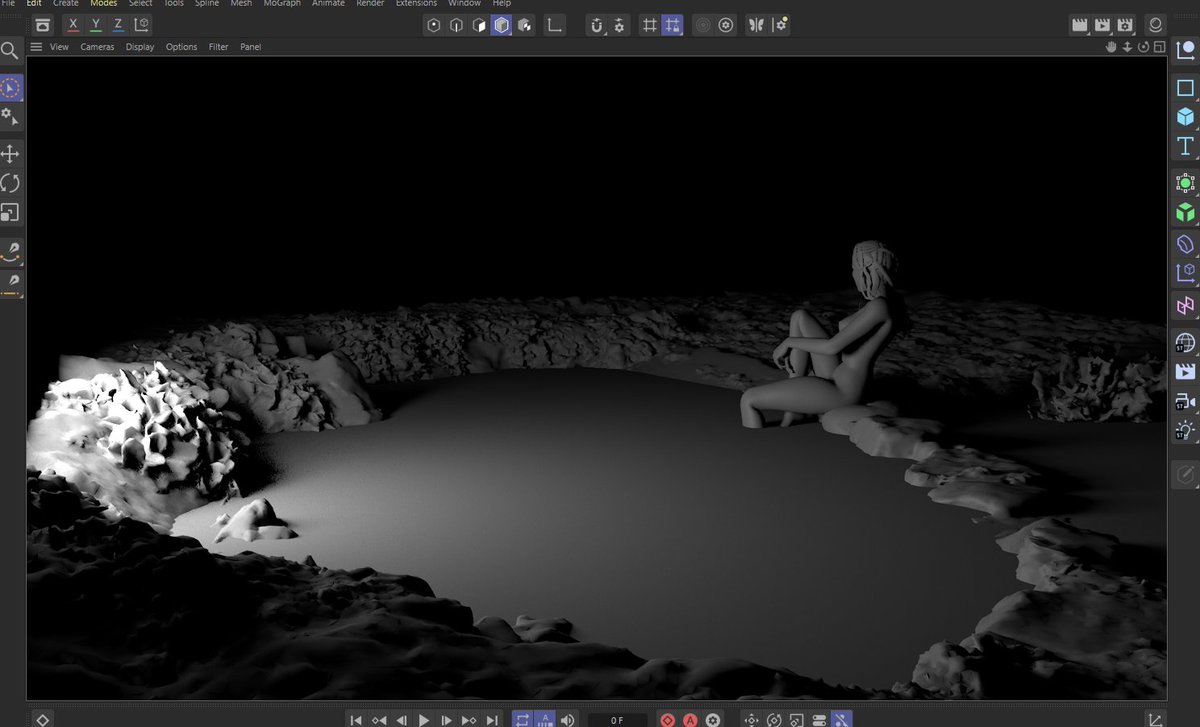1200x727 pixels.
Task: Select the Rotate tool in left toolbar
Action: pyautogui.click(x=10, y=183)
